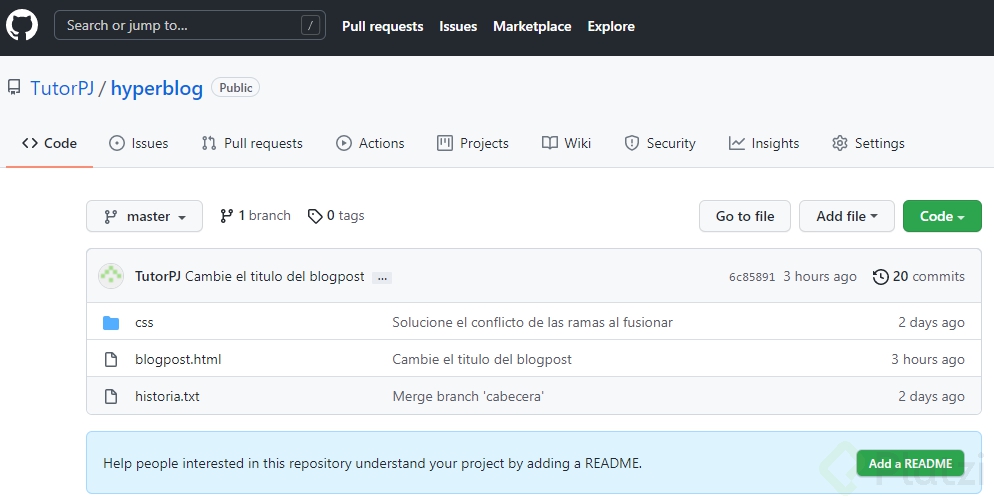Click Issues in top navigation bar
The height and width of the screenshot is (502, 994).
458,26
